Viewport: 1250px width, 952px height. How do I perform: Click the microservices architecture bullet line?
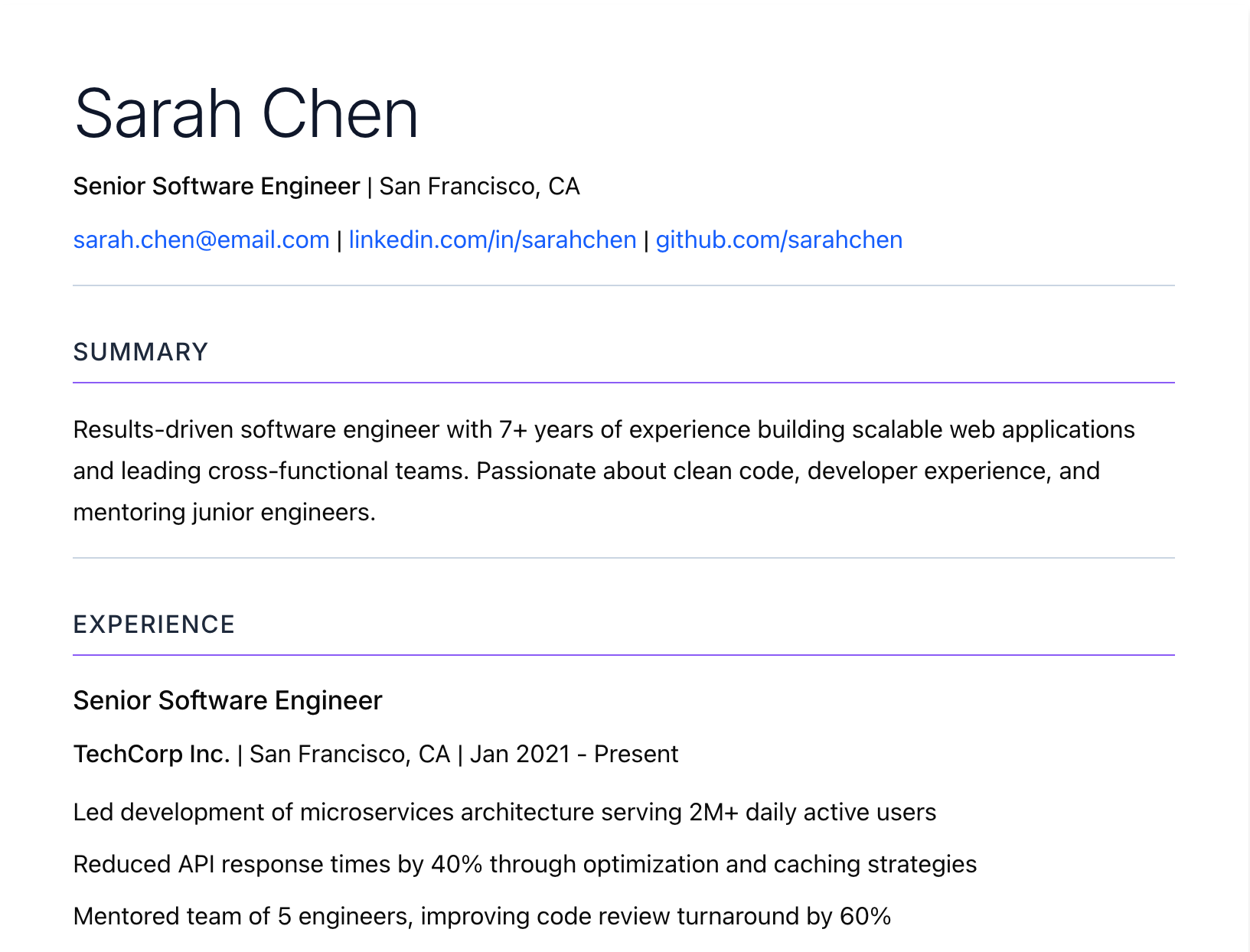pos(504,812)
